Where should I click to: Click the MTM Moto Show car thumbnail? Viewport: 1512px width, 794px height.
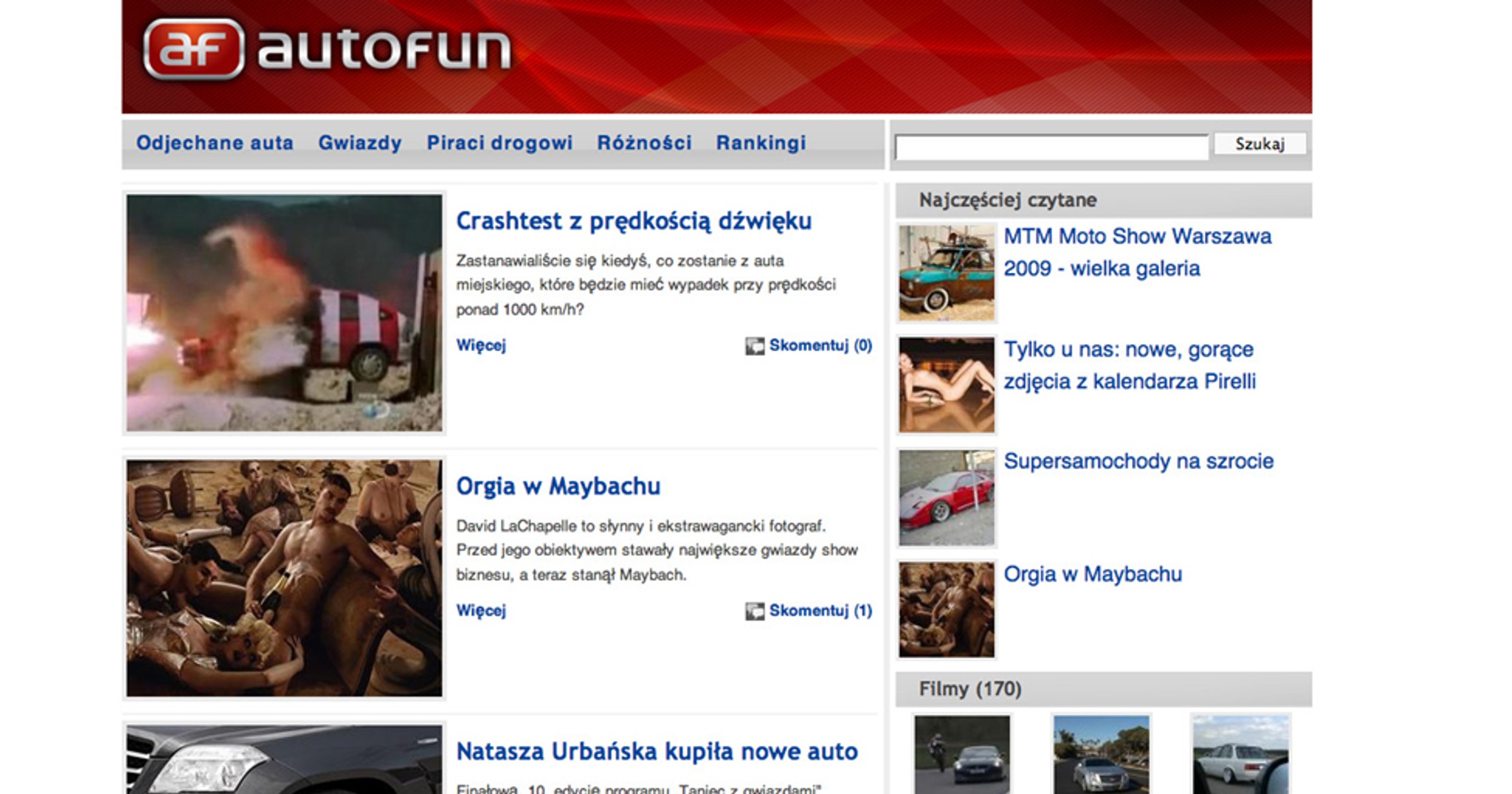coord(947,273)
